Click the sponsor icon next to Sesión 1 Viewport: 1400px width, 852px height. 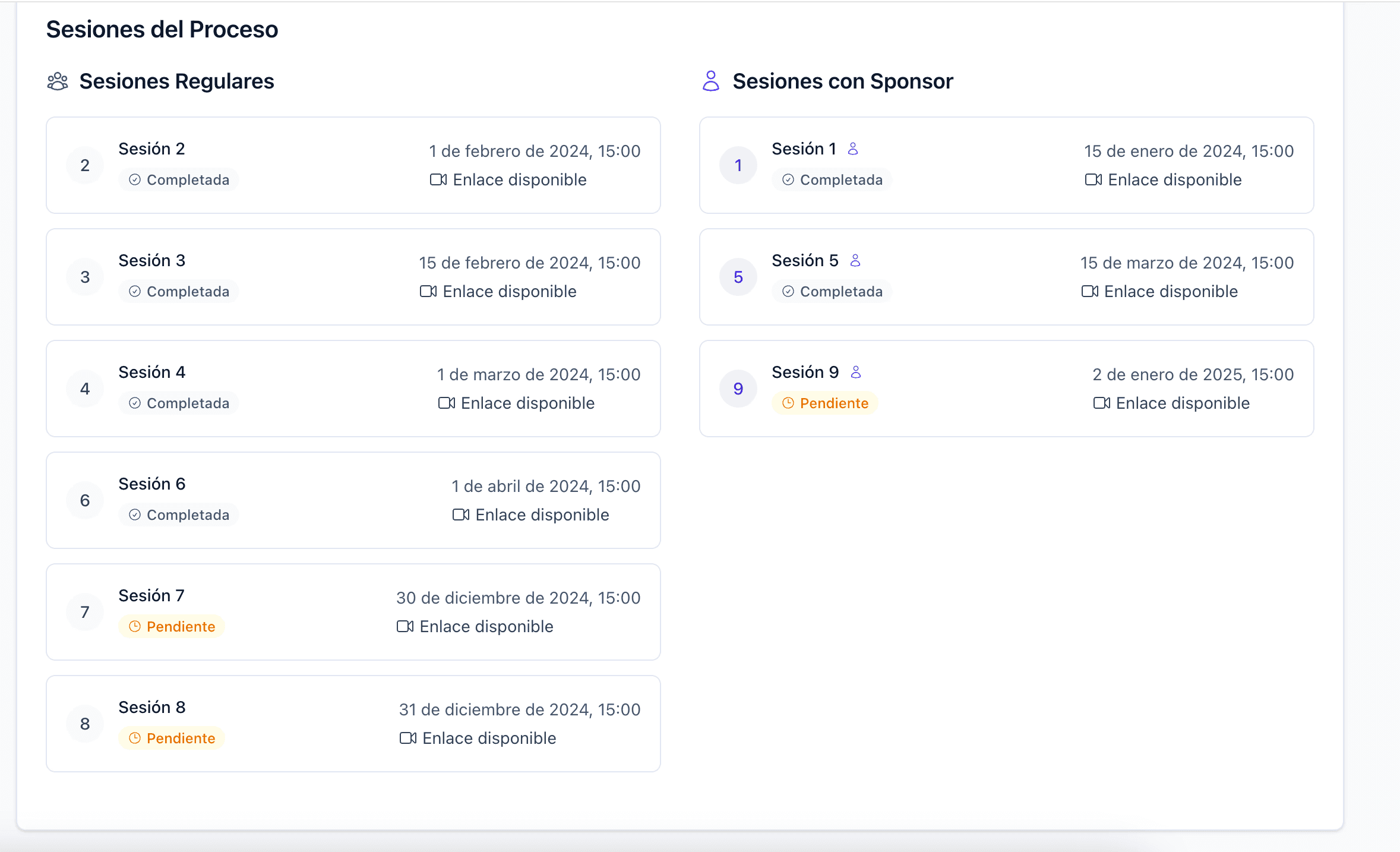pos(853,149)
